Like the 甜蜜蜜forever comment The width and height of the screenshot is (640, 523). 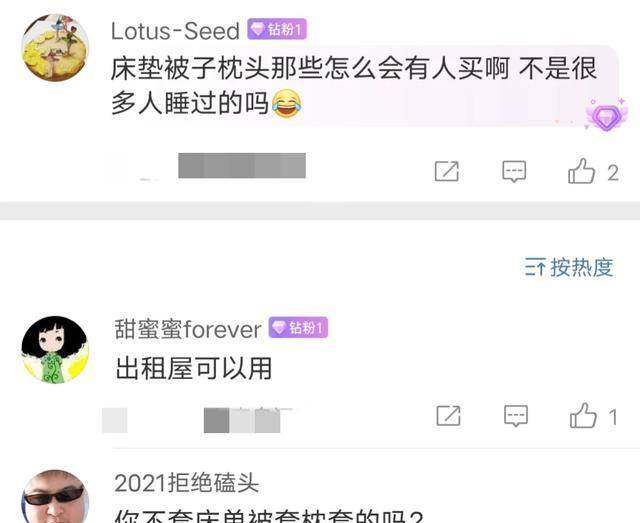coord(583,416)
